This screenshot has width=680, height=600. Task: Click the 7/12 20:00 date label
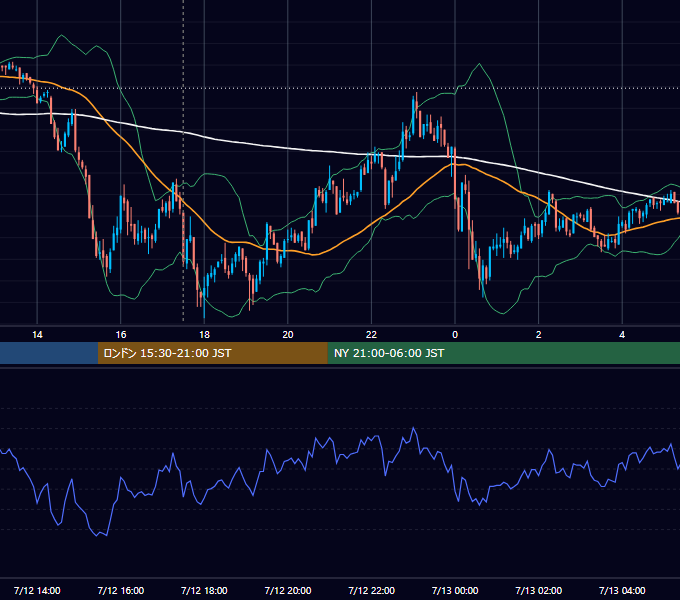pyautogui.click(x=288, y=590)
